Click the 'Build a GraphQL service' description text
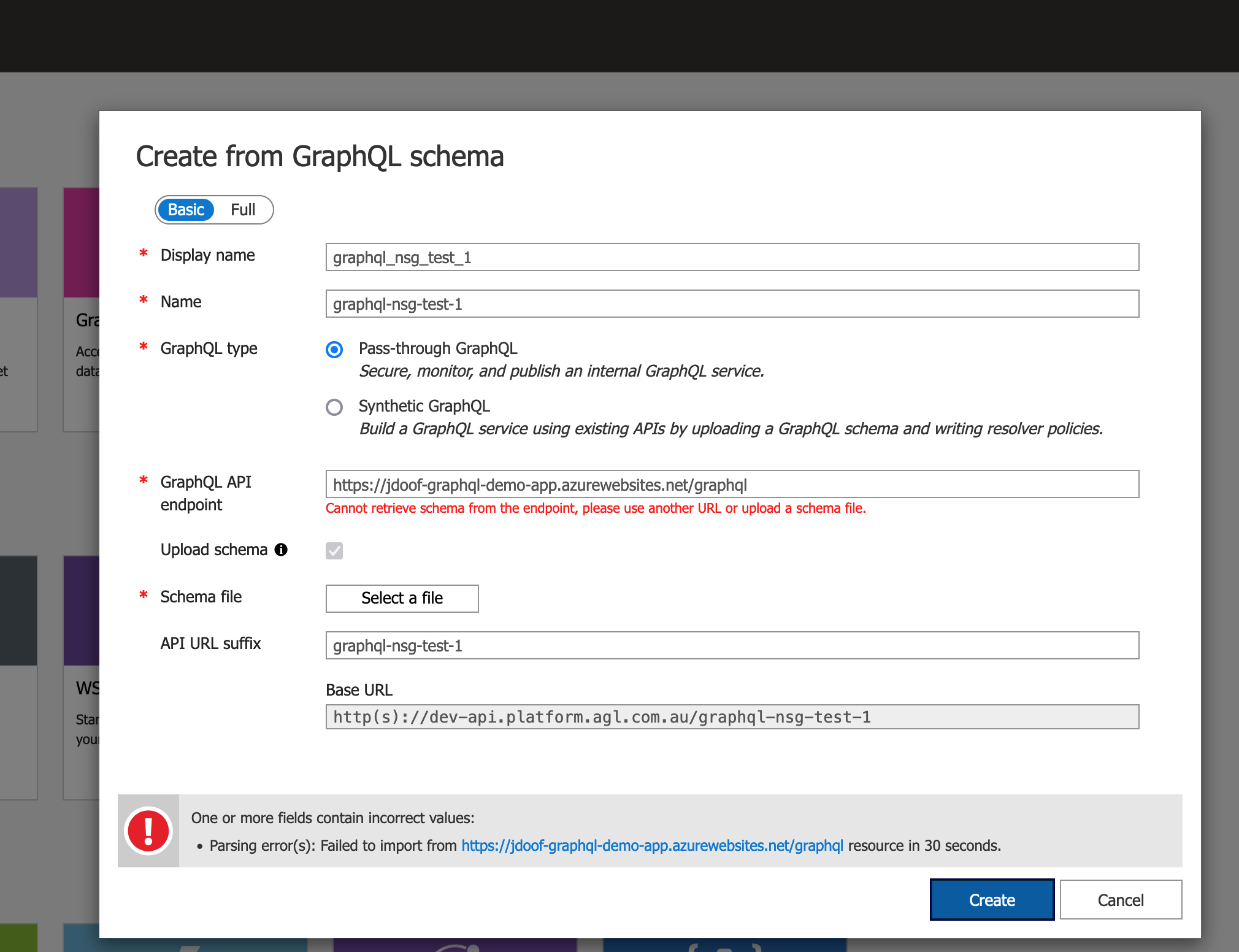This screenshot has width=1239, height=952. (x=731, y=429)
